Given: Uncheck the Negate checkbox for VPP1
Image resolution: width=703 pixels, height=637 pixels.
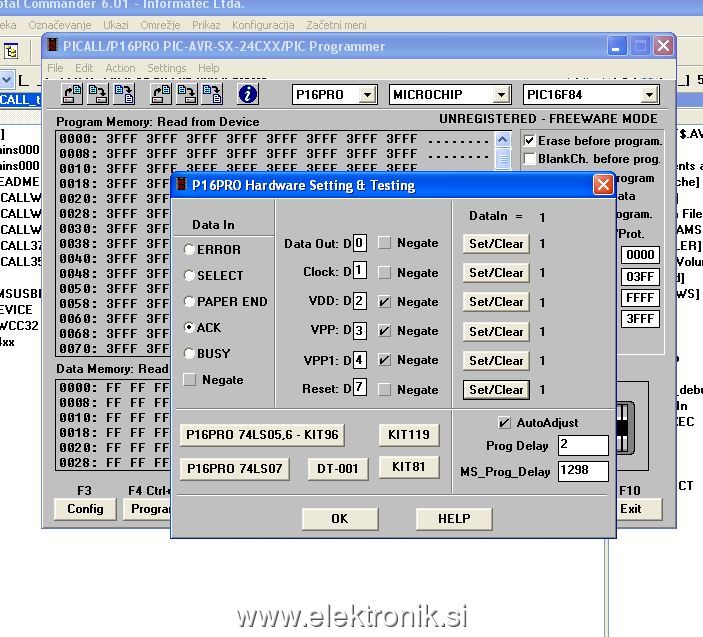Looking at the screenshot, I should coord(384,360).
